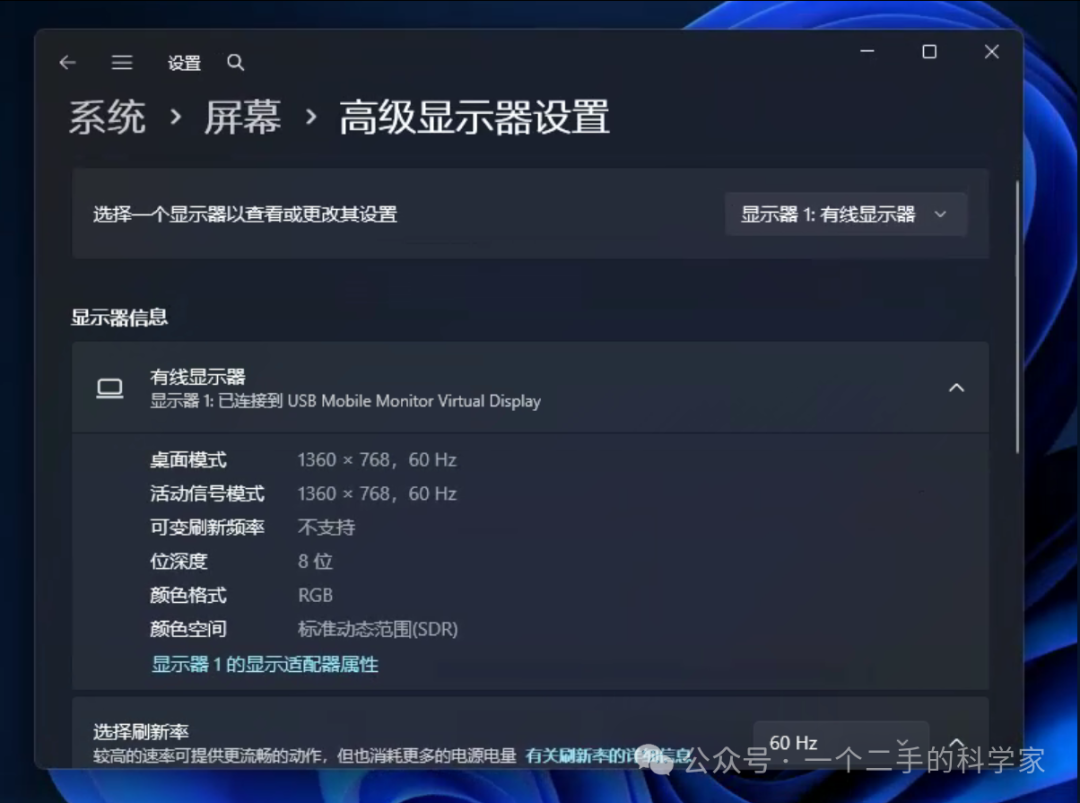Click the 活动信号模式 value 1360 × 768, 60 Hz
This screenshot has height=803, width=1080.
[377, 493]
